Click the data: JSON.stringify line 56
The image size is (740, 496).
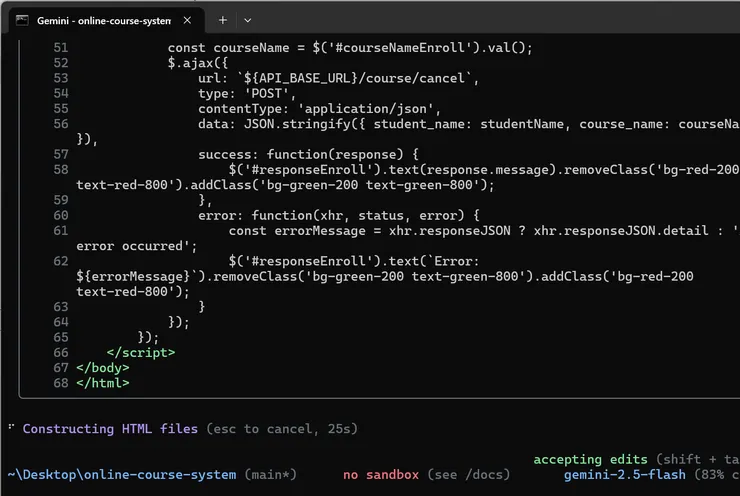tap(469, 124)
